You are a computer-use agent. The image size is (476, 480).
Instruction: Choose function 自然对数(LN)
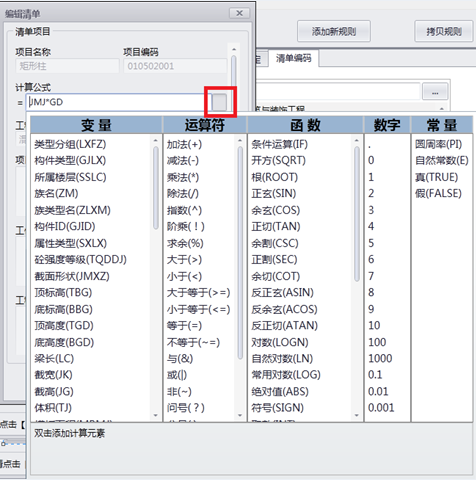click(x=282, y=359)
